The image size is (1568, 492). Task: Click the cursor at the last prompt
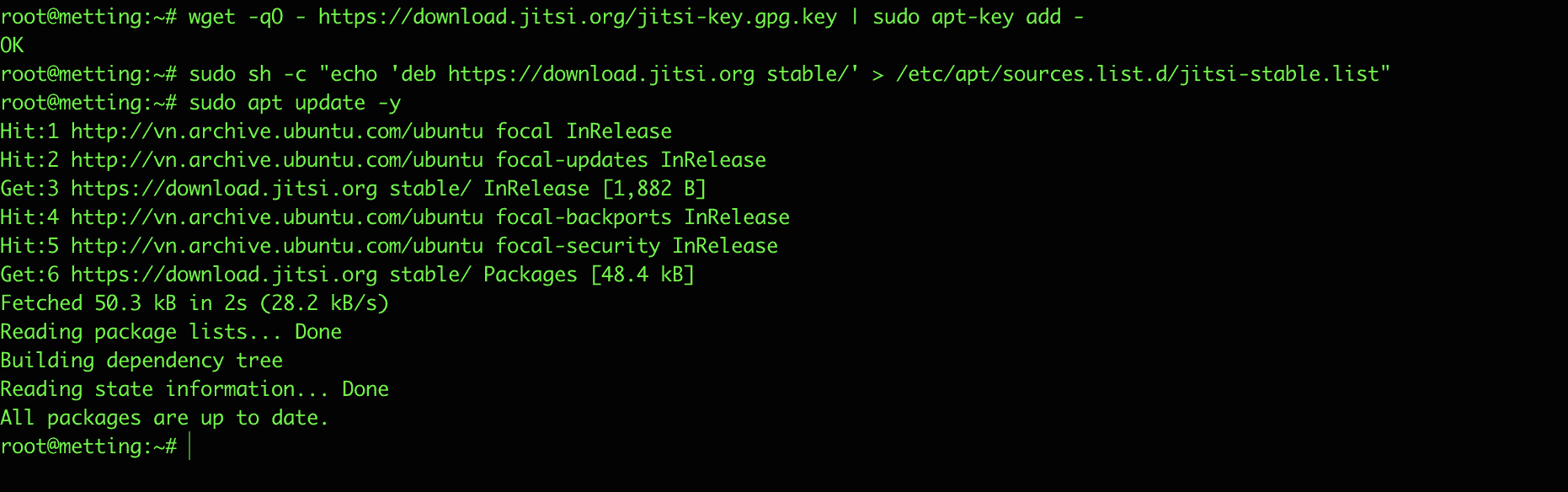(190, 447)
